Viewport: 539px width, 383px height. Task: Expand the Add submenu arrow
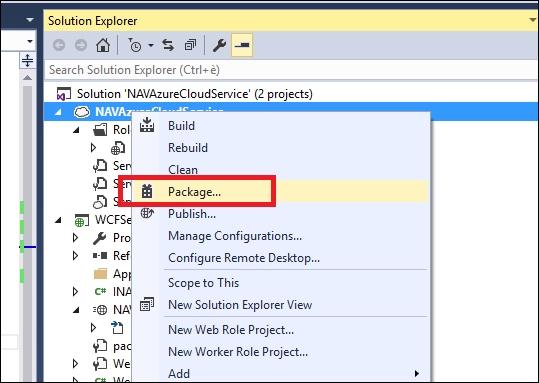tap(417, 373)
